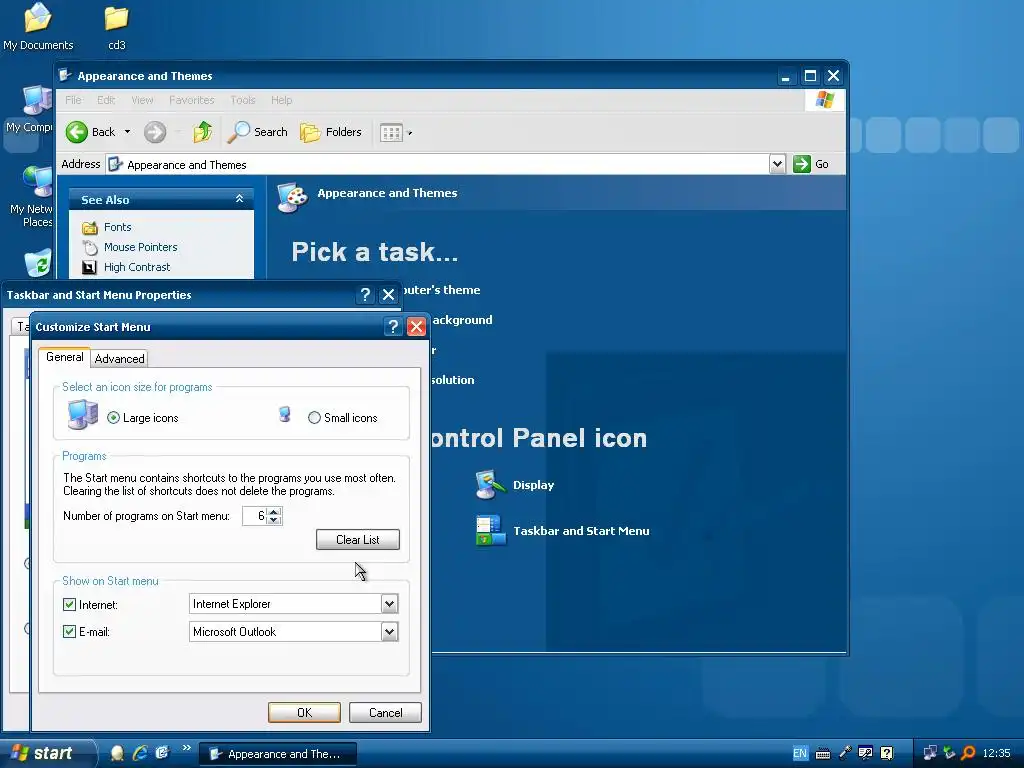Click the language bar help icon
Screen dimensions: 1024x768
pyautogui.click(x=887, y=753)
